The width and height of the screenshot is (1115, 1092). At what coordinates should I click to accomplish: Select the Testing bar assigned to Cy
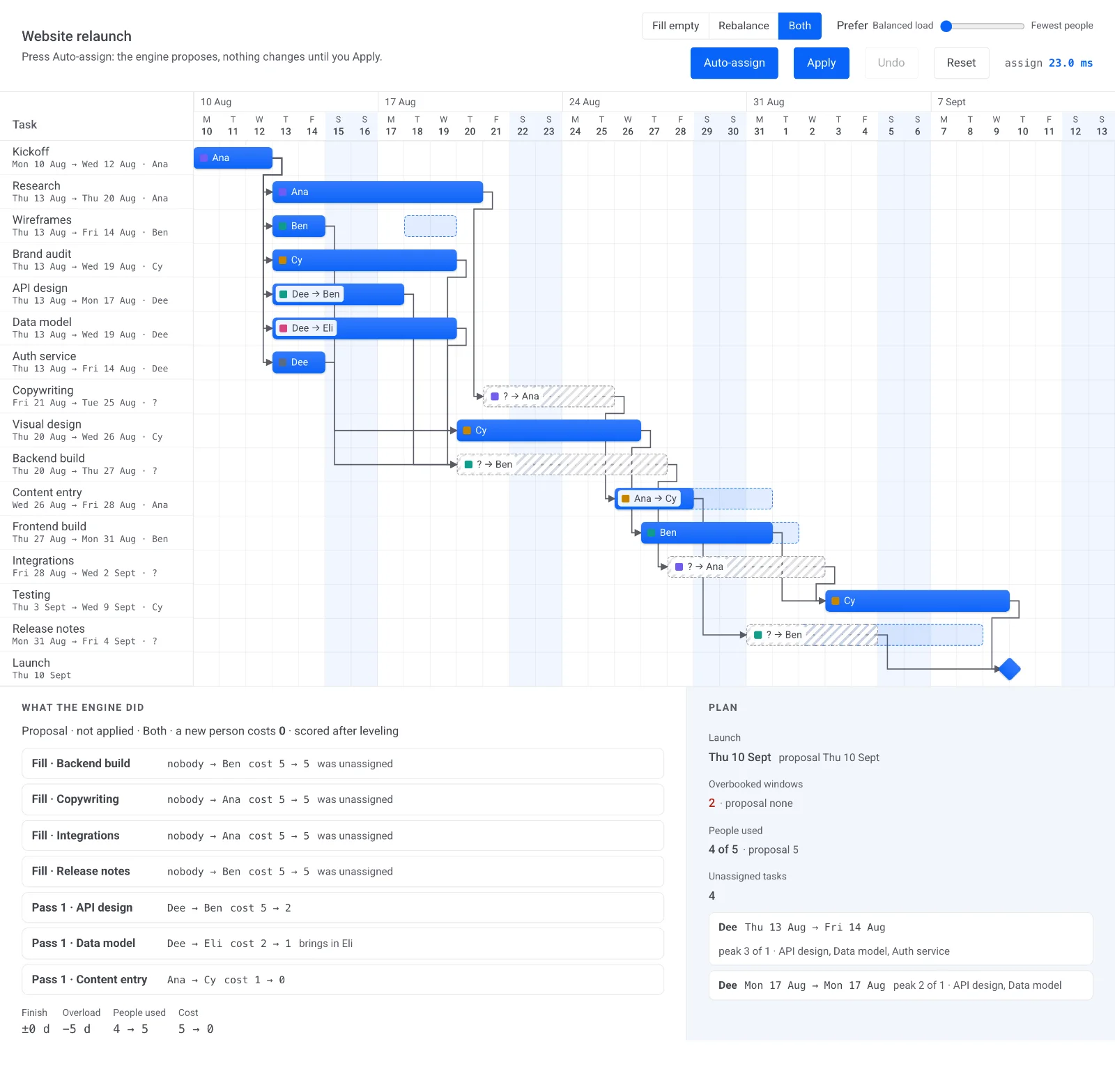[x=917, y=601]
